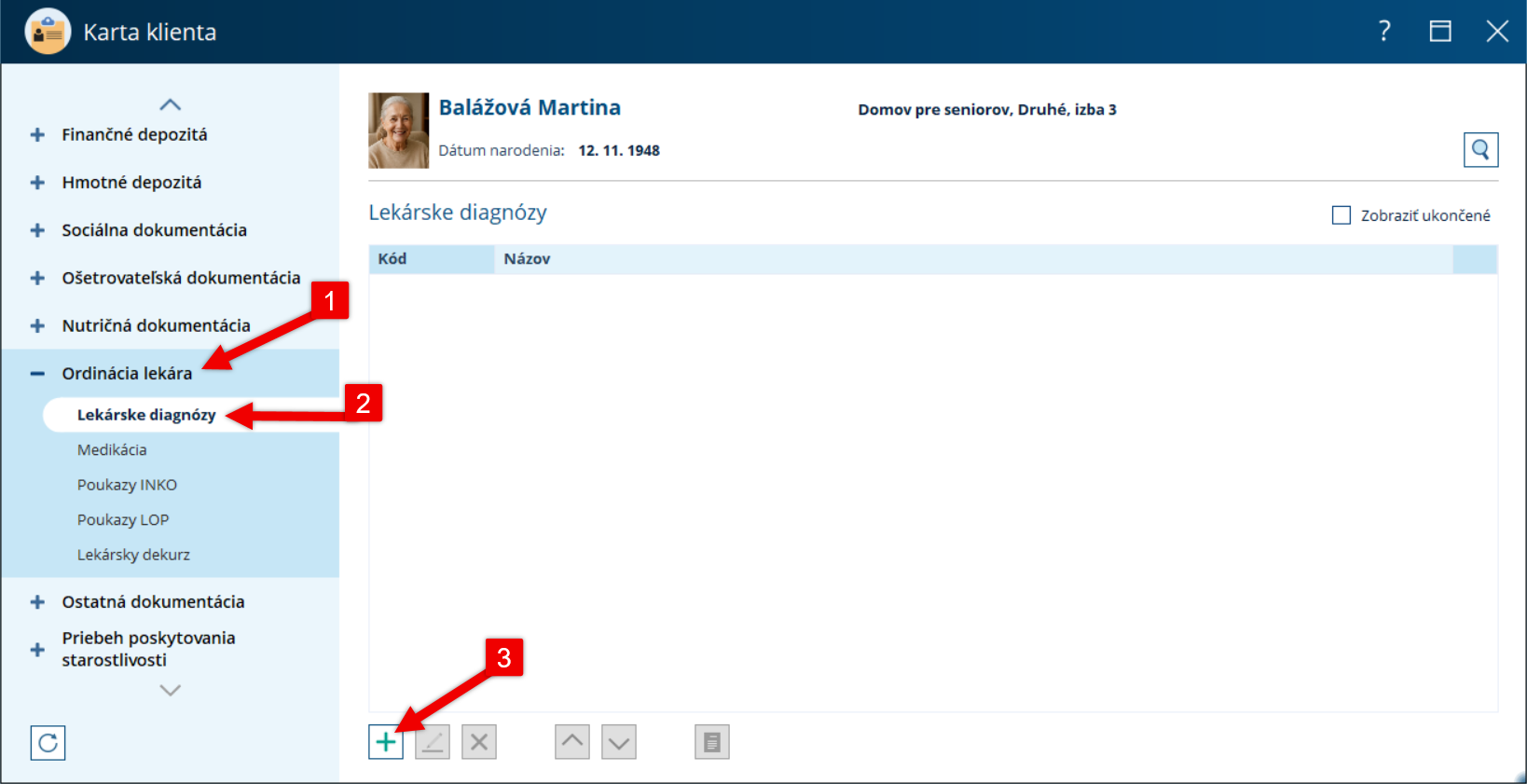Move diagnosis up with the up arrow button
This screenshot has width=1527, height=784.
pos(572,742)
